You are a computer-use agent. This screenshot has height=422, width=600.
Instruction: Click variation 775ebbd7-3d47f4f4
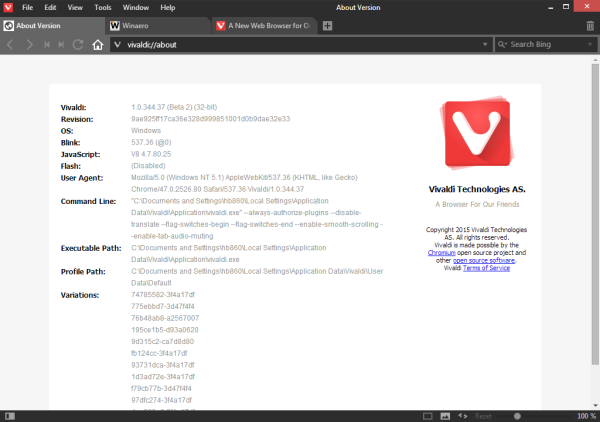(x=163, y=306)
